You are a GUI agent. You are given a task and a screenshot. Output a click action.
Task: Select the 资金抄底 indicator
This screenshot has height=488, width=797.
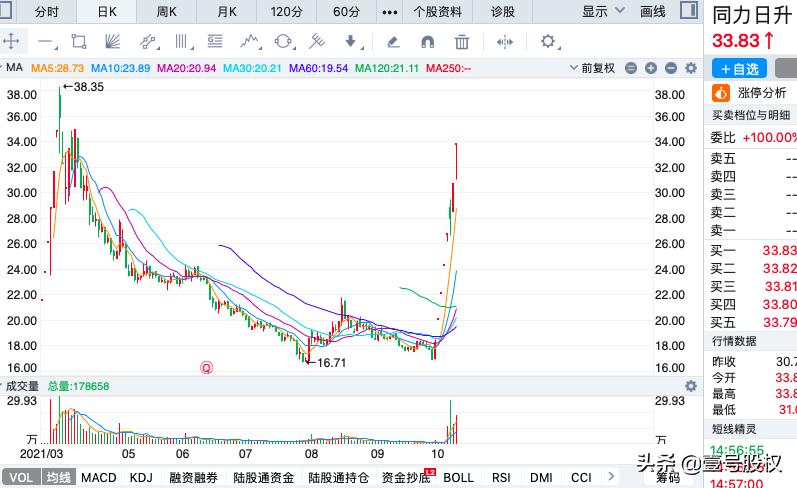(x=407, y=477)
